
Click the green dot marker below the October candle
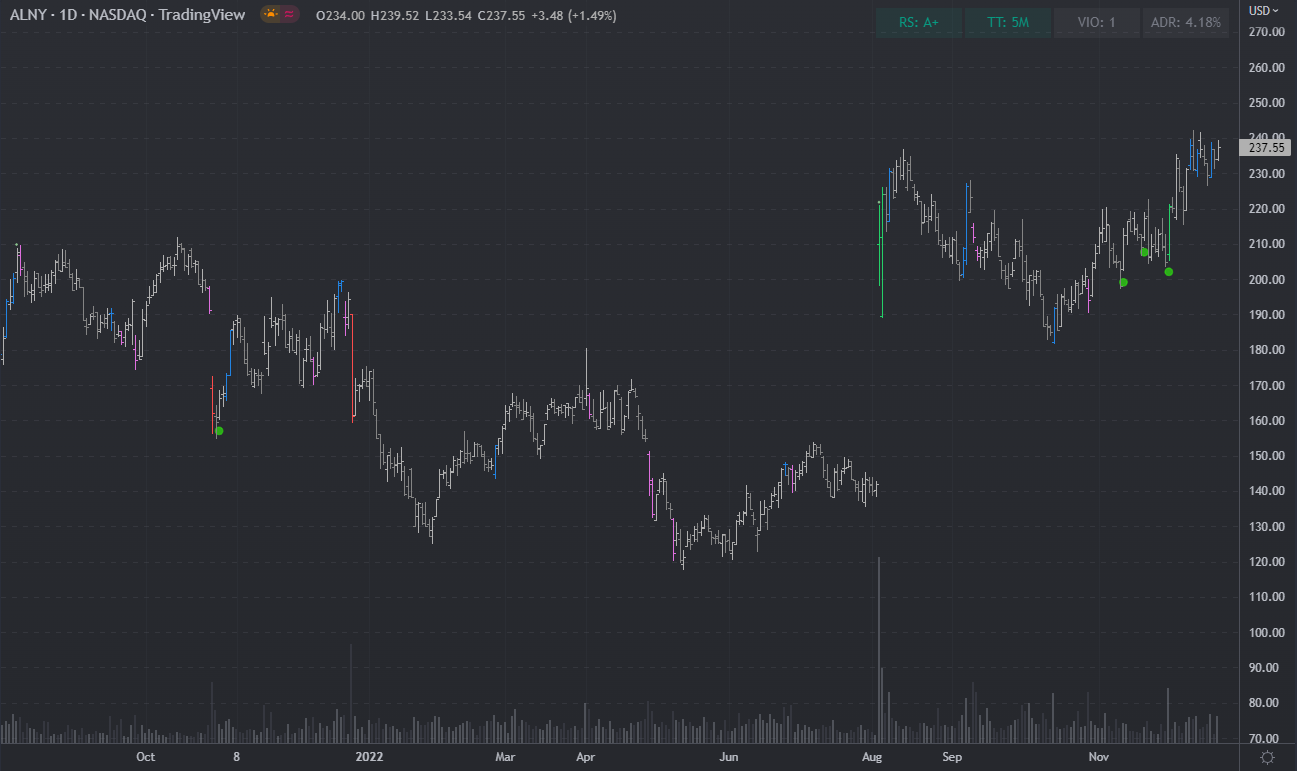tap(219, 431)
